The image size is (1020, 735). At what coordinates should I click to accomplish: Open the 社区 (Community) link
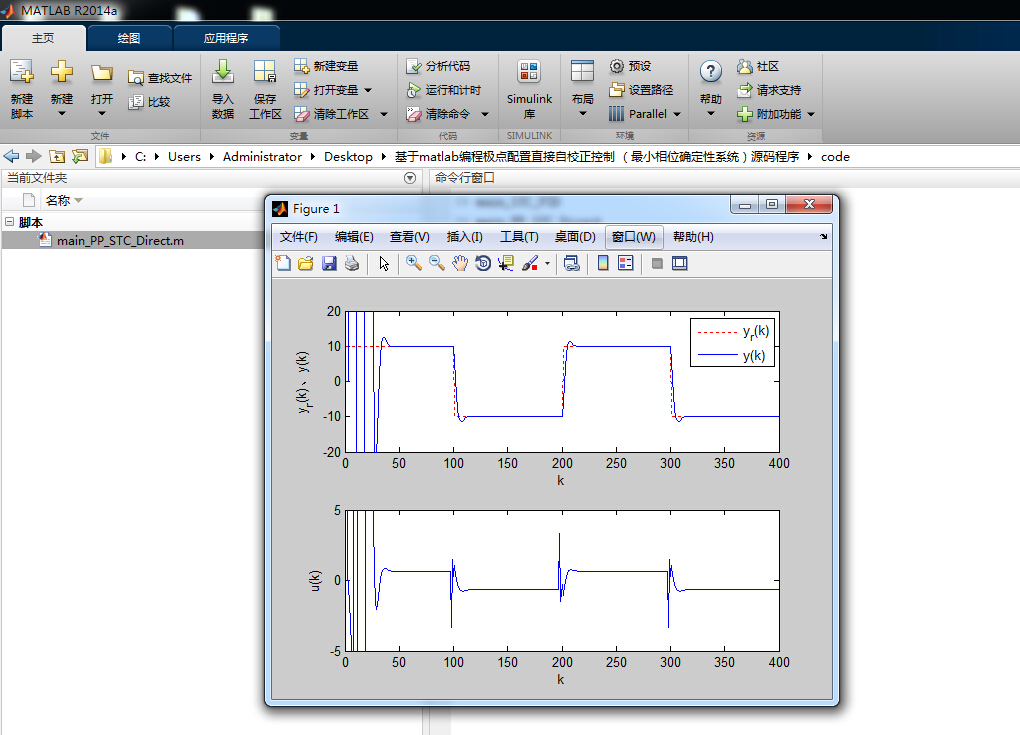click(x=758, y=66)
